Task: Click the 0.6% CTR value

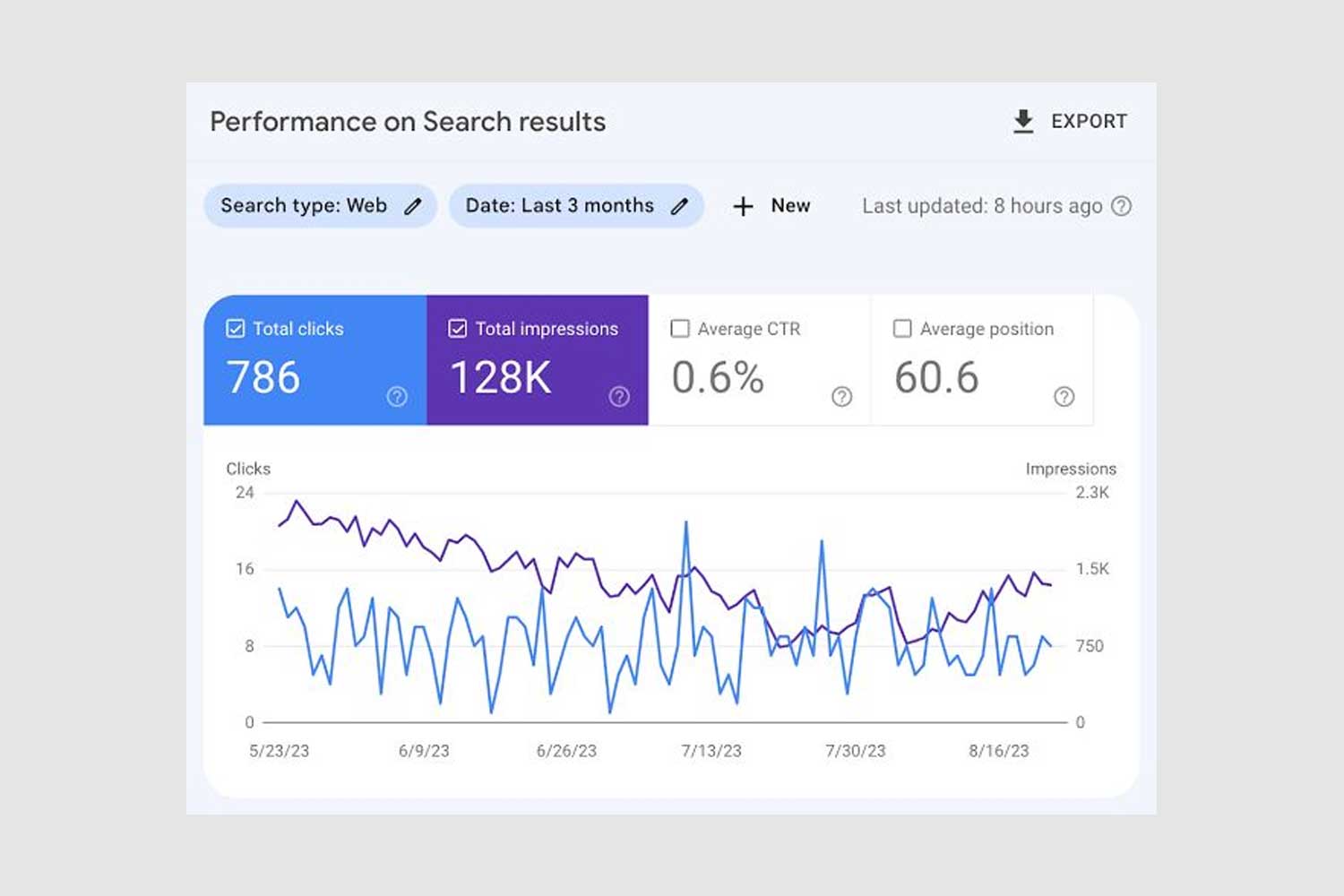Action: tap(718, 377)
